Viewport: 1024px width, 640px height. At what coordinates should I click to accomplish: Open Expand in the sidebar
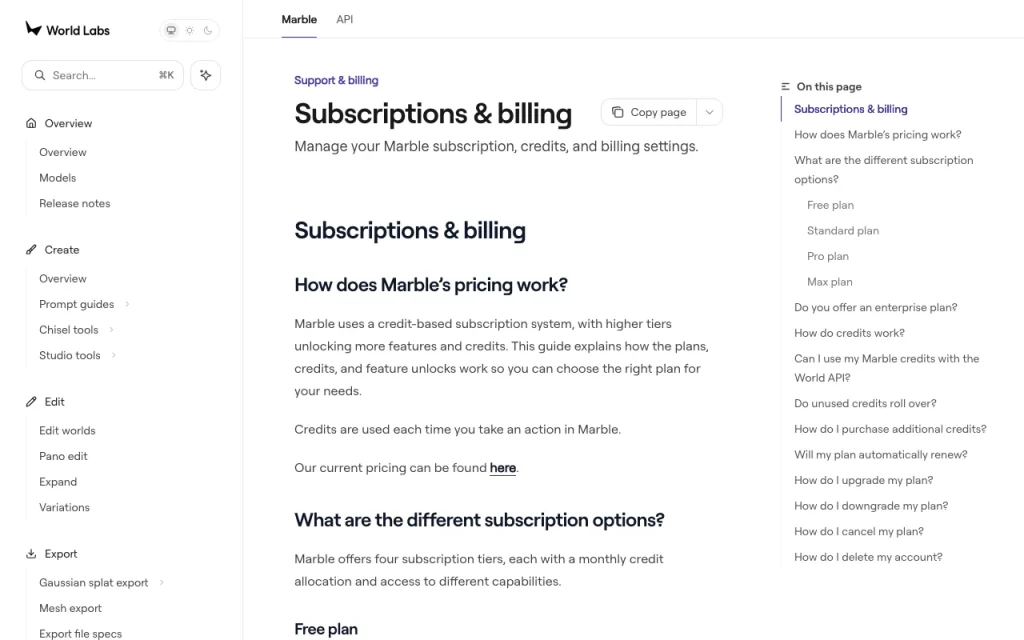pos(58,482)
